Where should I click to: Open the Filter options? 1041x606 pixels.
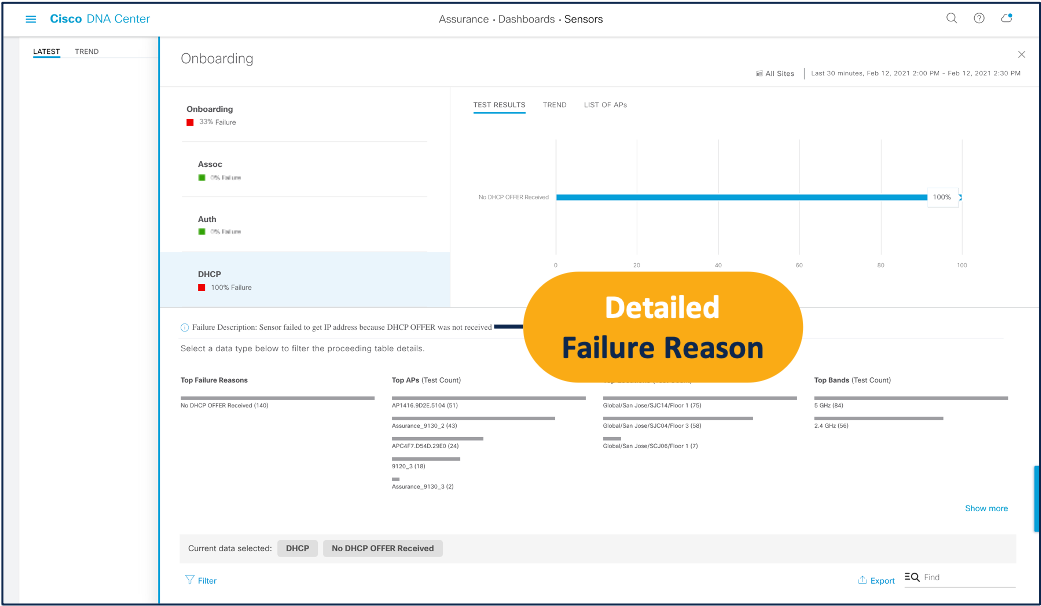[x=200, y=580]
